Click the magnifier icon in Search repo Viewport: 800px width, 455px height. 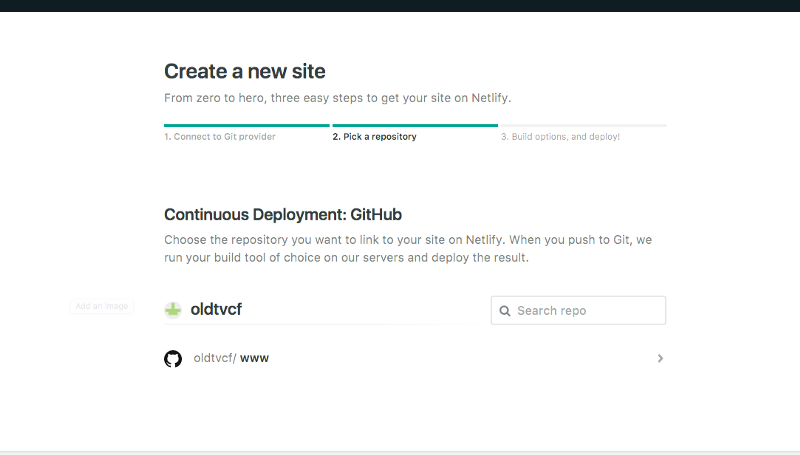505,311
